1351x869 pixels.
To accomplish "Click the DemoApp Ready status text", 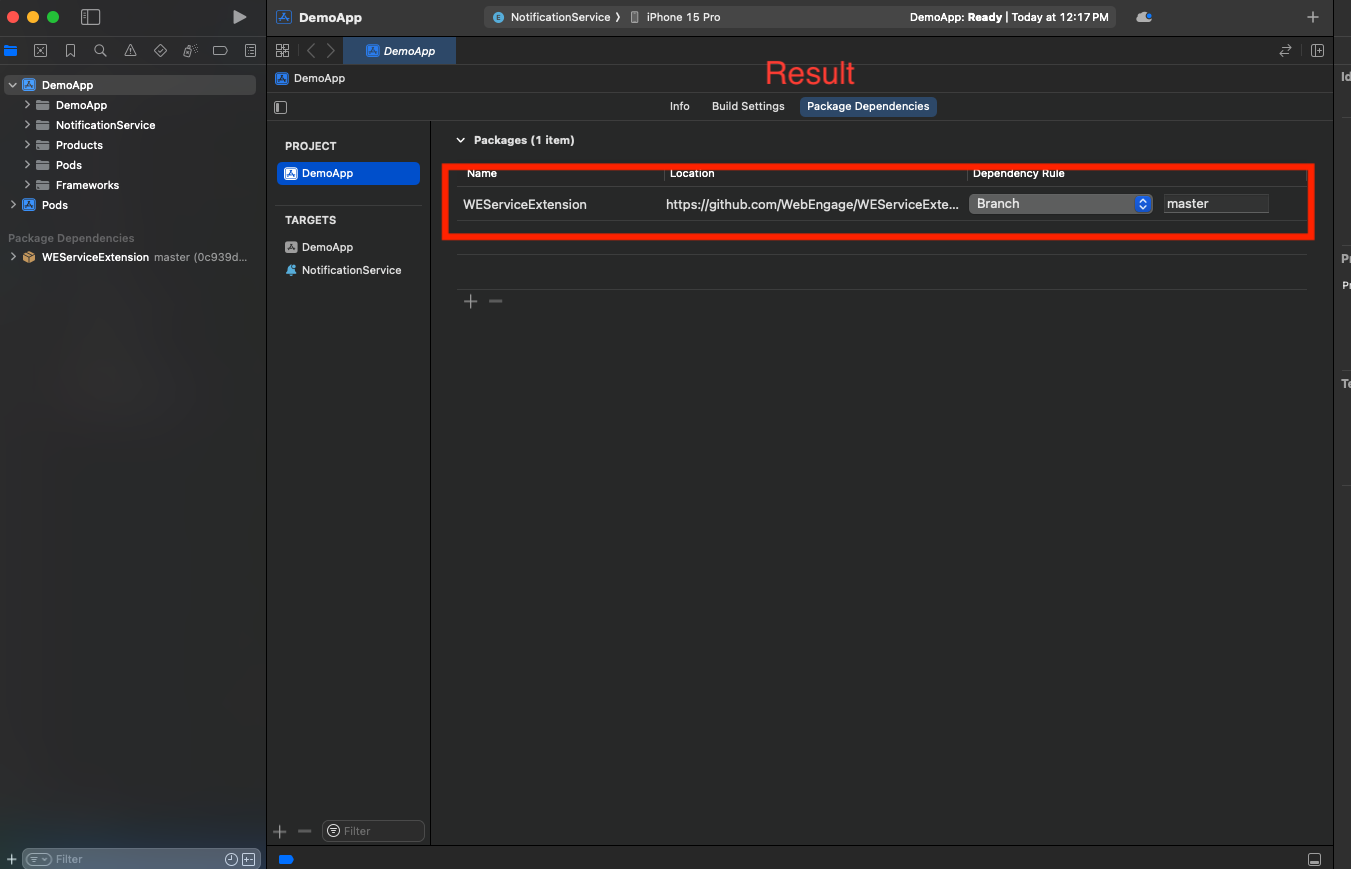I will tap(1009, 17).
